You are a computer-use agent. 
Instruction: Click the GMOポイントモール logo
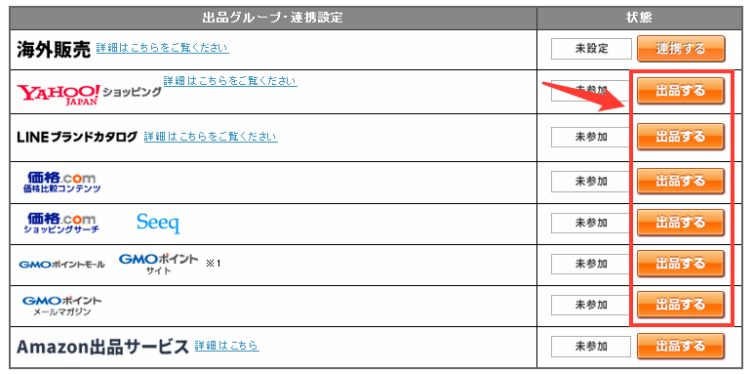pos(61,265)
